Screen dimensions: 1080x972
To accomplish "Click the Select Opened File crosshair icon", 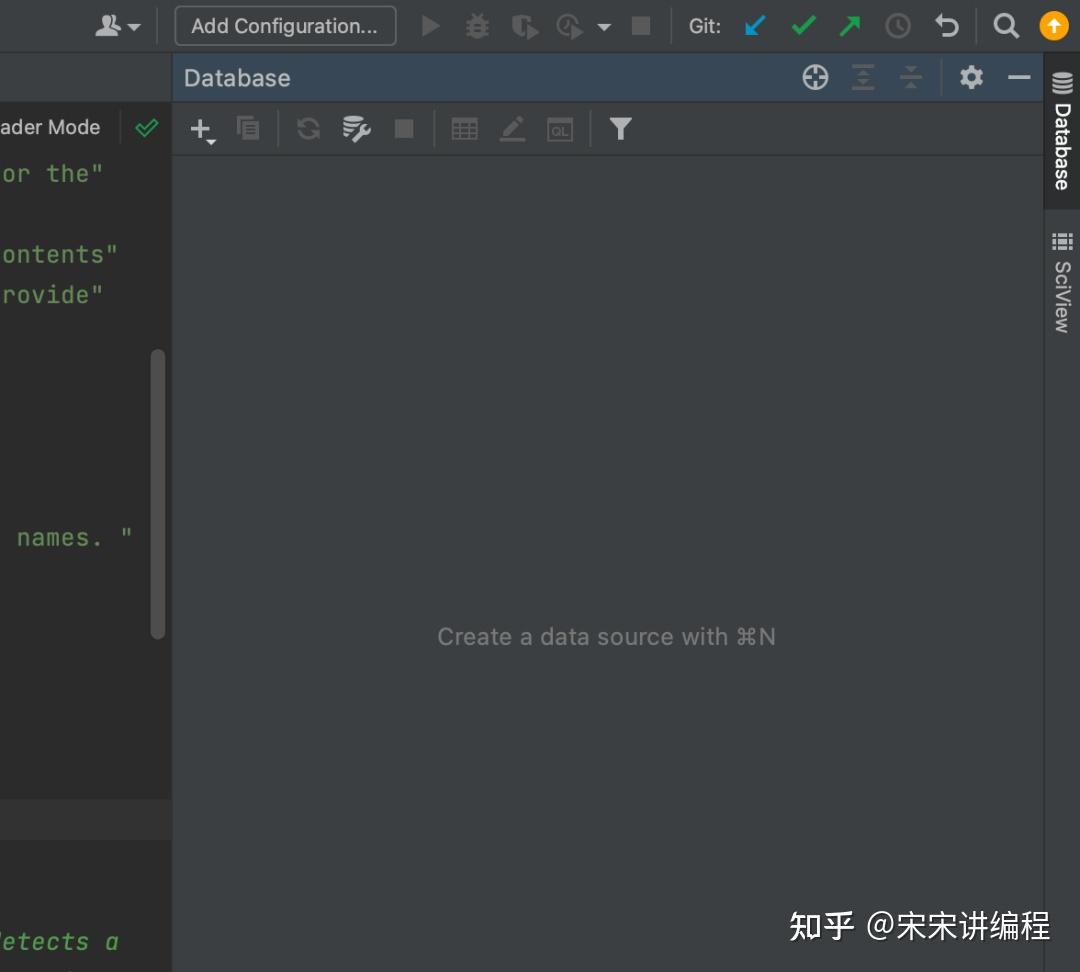I will tap(816, 77).
